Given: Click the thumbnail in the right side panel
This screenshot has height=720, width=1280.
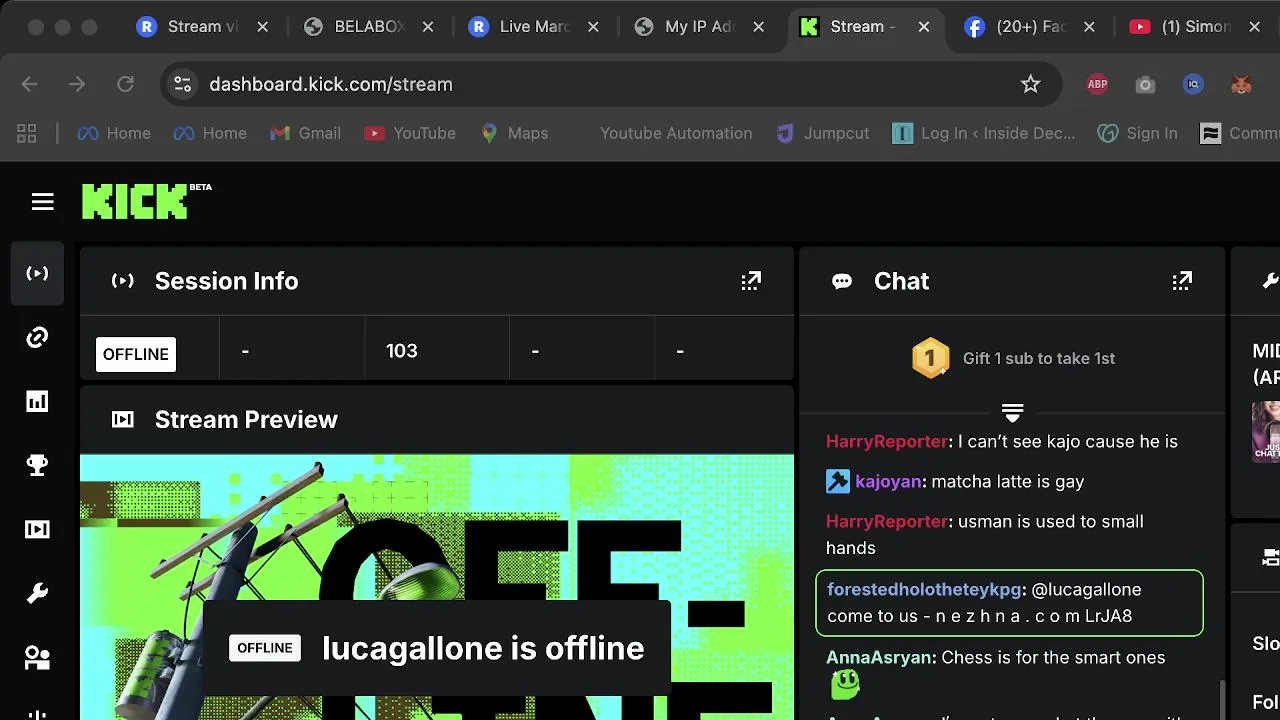Looking at the screenshot, I should click(x=1266, y=431).
